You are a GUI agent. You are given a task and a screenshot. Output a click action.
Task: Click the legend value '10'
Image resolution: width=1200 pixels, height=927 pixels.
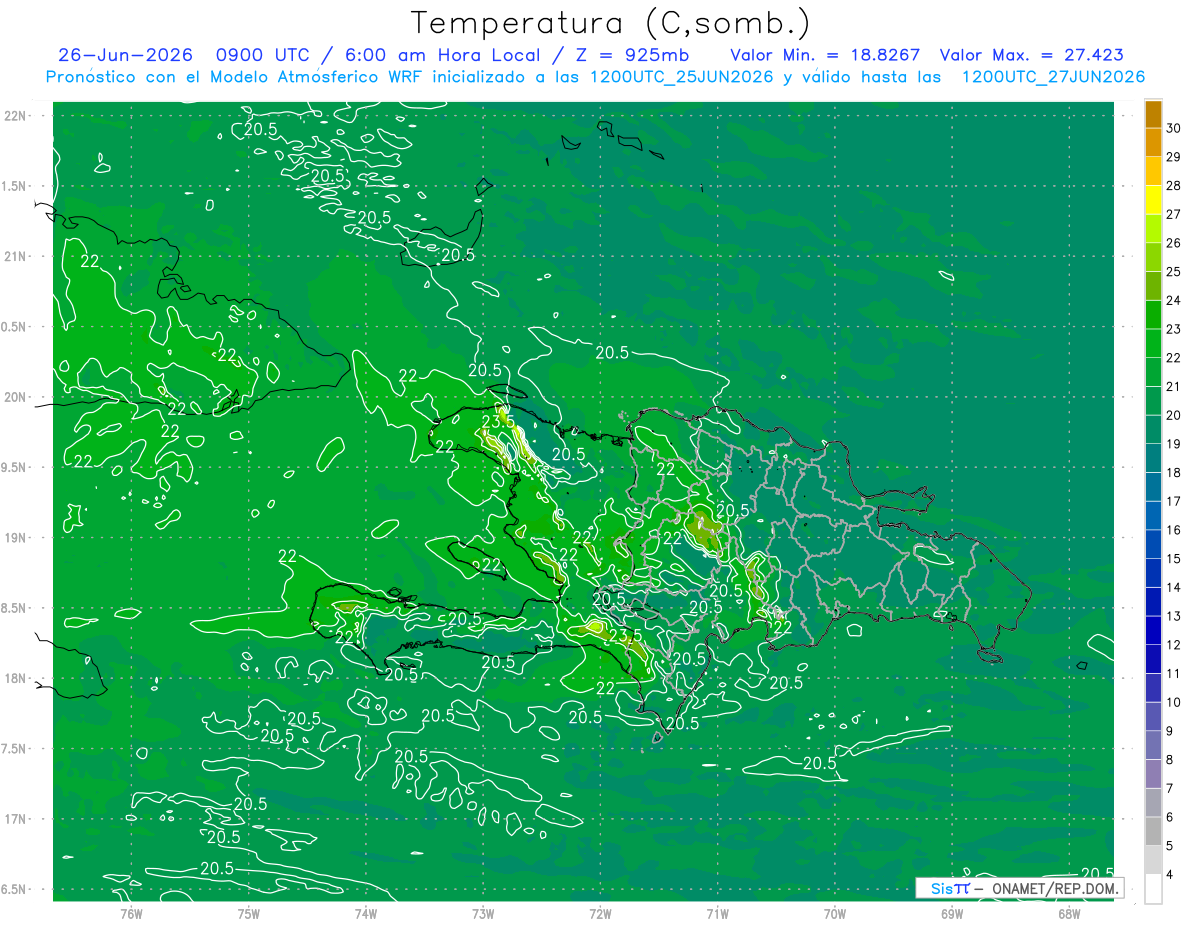coord(1174,702)
